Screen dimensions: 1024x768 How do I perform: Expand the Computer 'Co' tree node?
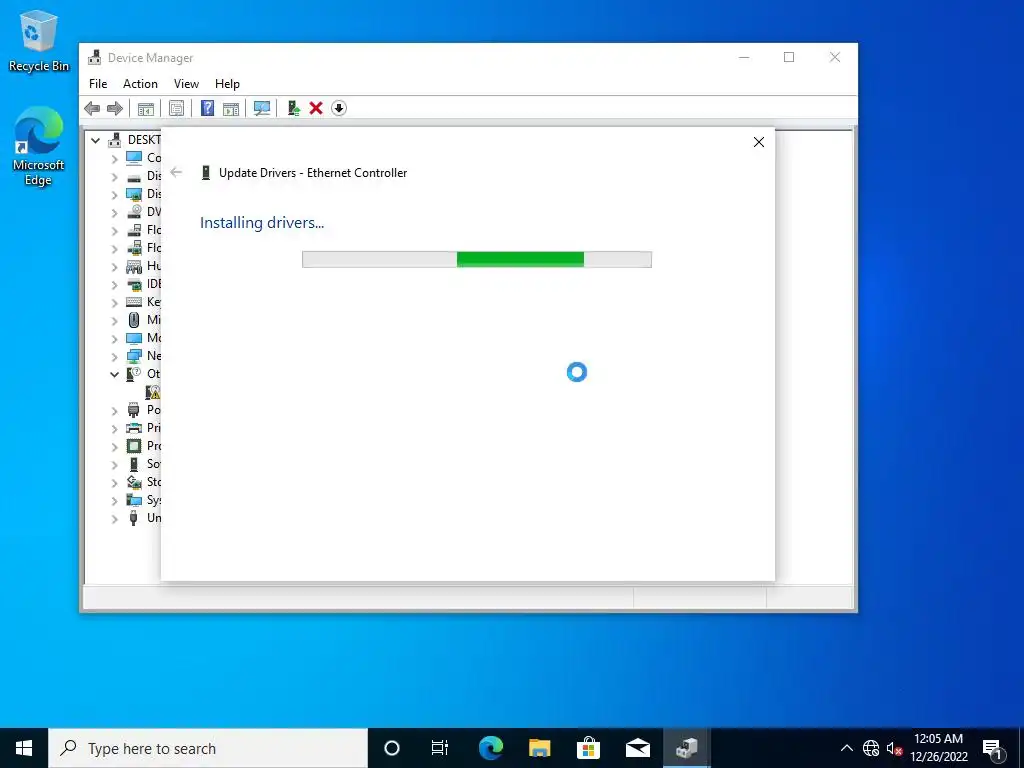(114, 158)
